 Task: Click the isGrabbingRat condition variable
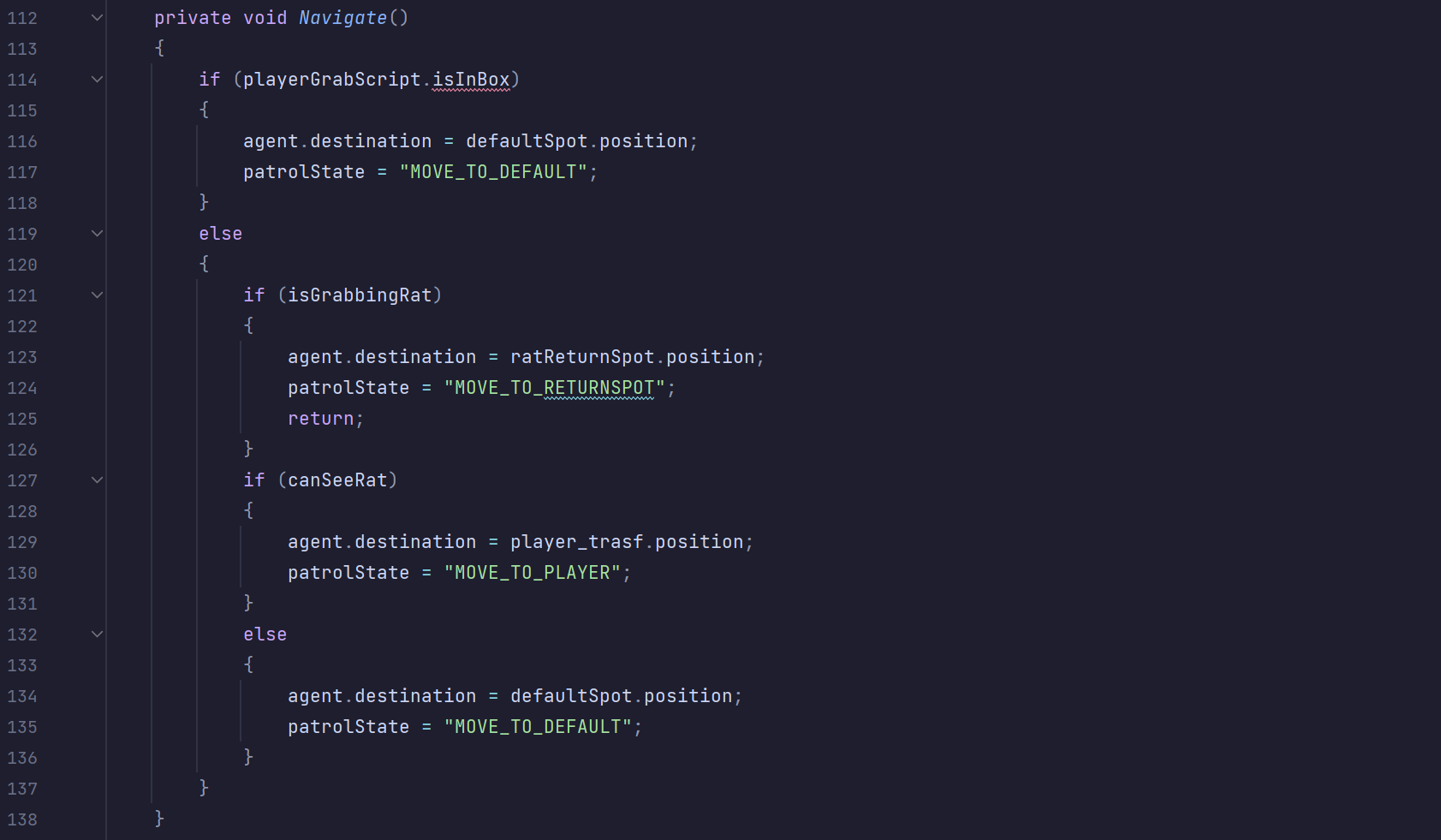point(360,295)
